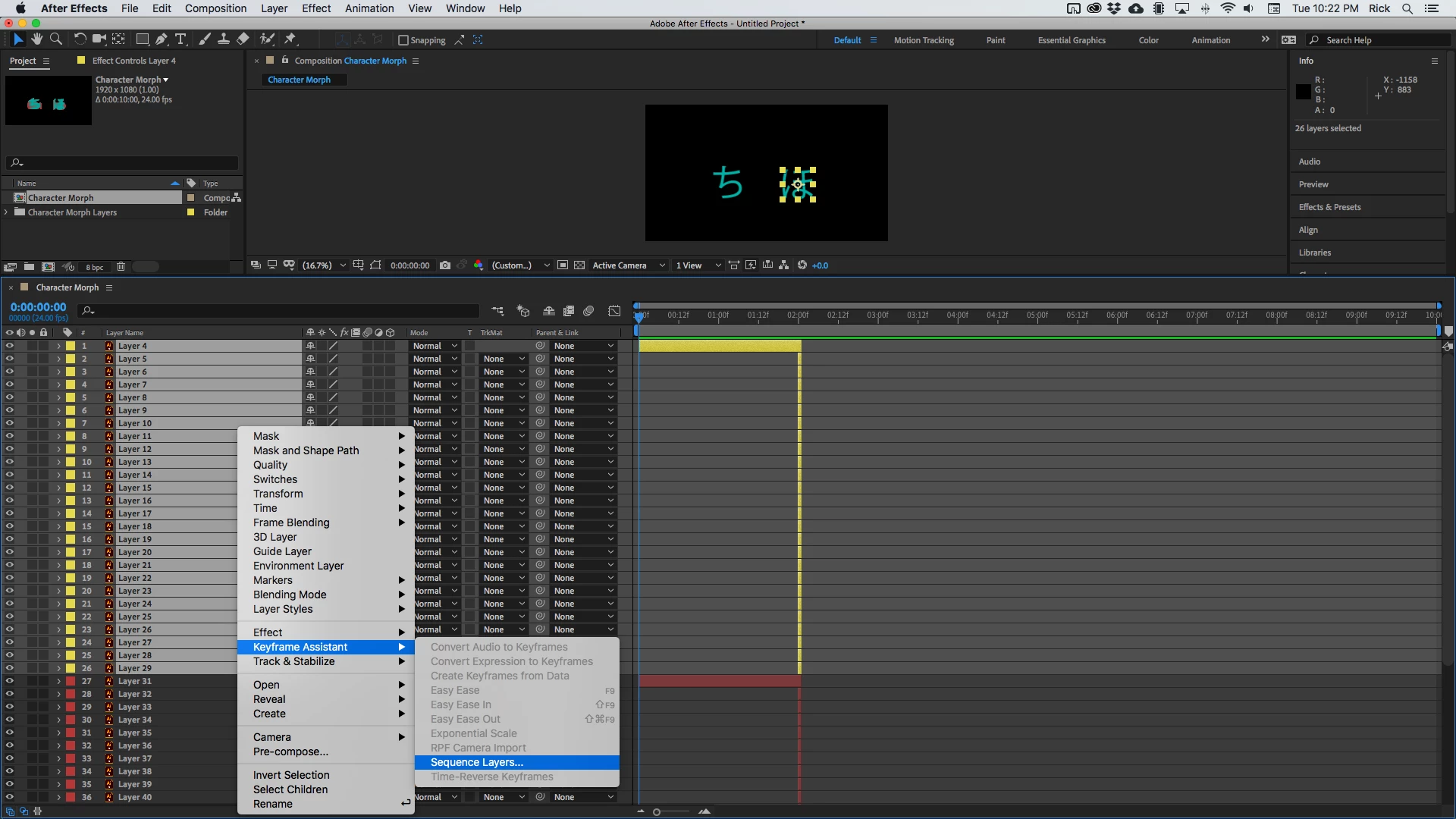Image resolution: width=1456 pixels, height=819 pixels.
Task: Open the magnification 16.7% dropdown
Action: tap(324, 265)
